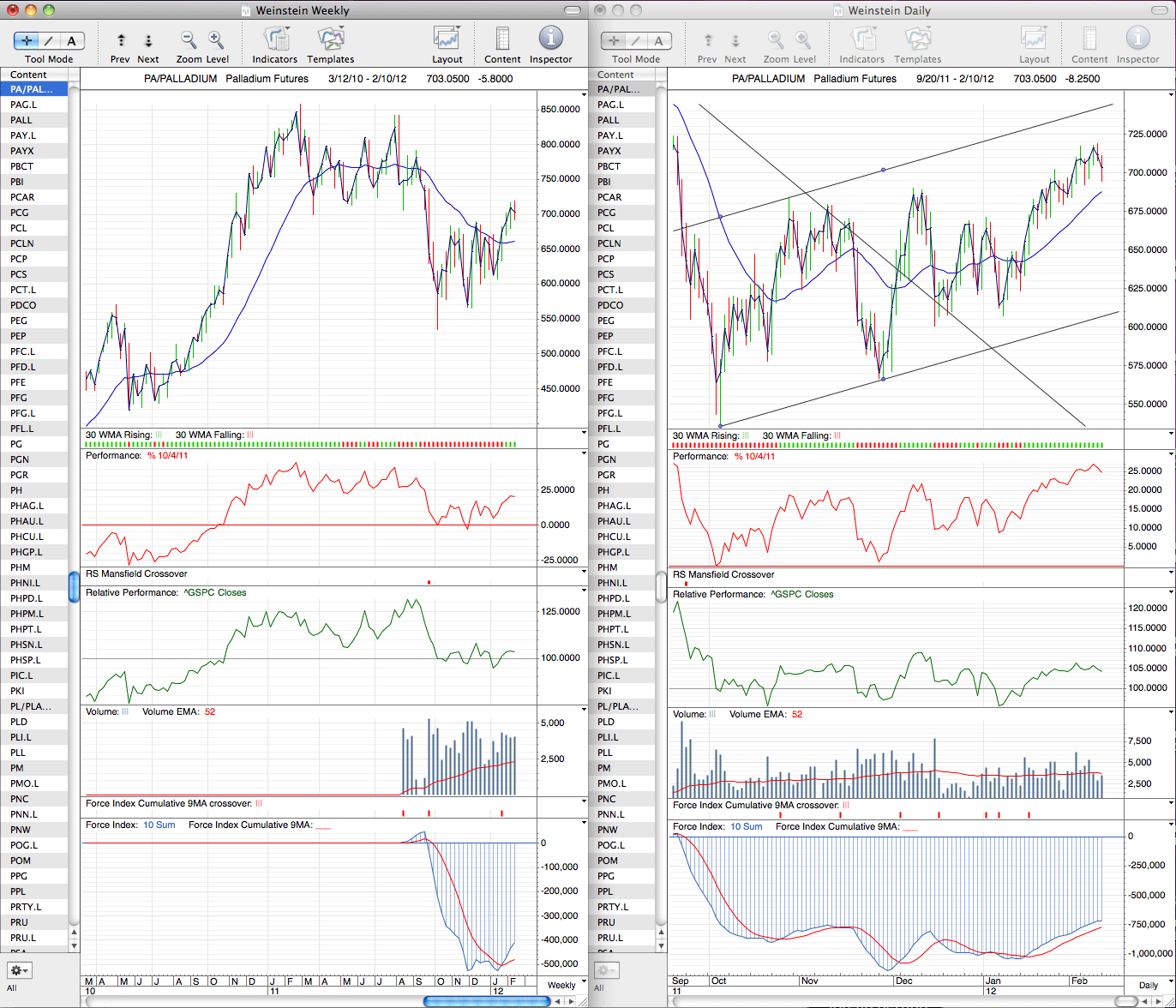Select text annotation tool in Weekly window
The width and height of the screenshot is (1176, 1008).
coord(72,40)
